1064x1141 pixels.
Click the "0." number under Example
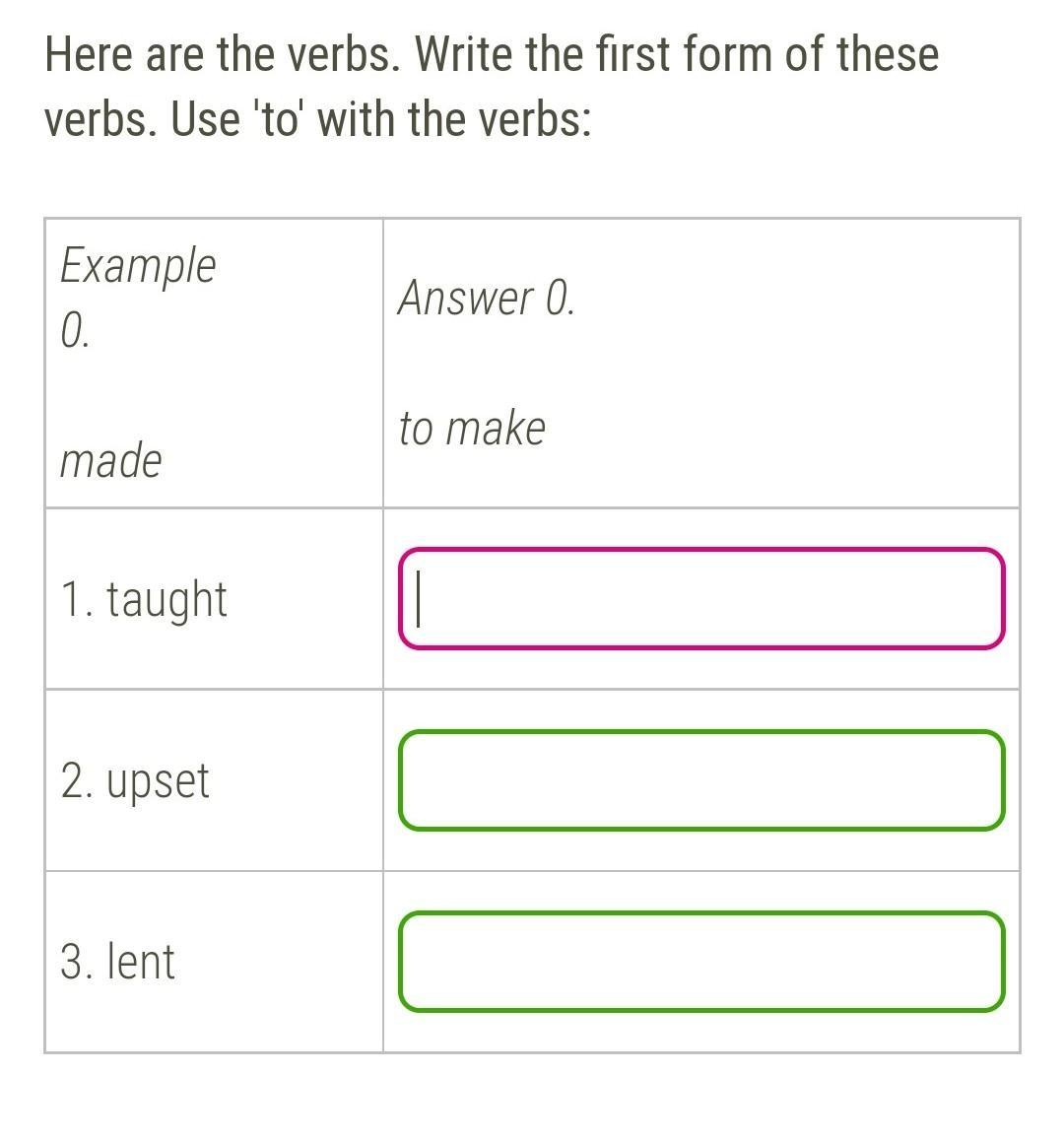coord(75,332)
